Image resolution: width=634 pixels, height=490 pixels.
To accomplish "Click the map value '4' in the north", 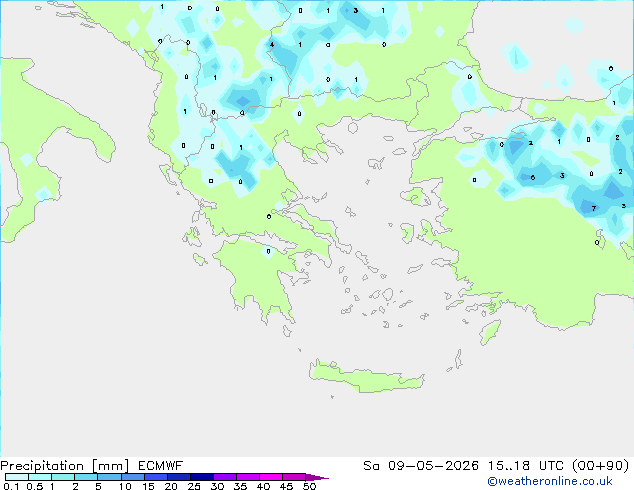I will (272, 44).
